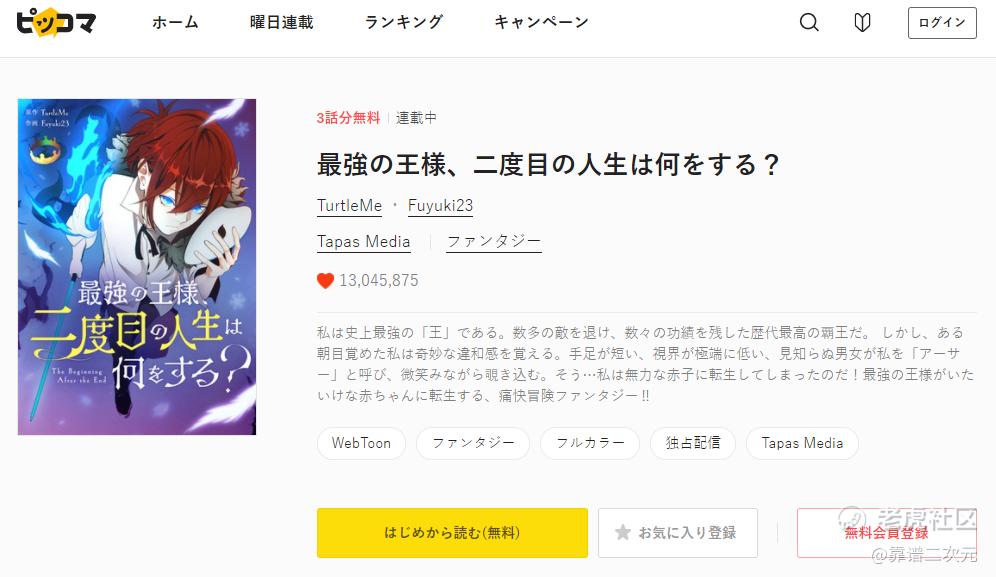
Task: Click the ログイン button
Action: pyautogui.click(x=942, y=23)
